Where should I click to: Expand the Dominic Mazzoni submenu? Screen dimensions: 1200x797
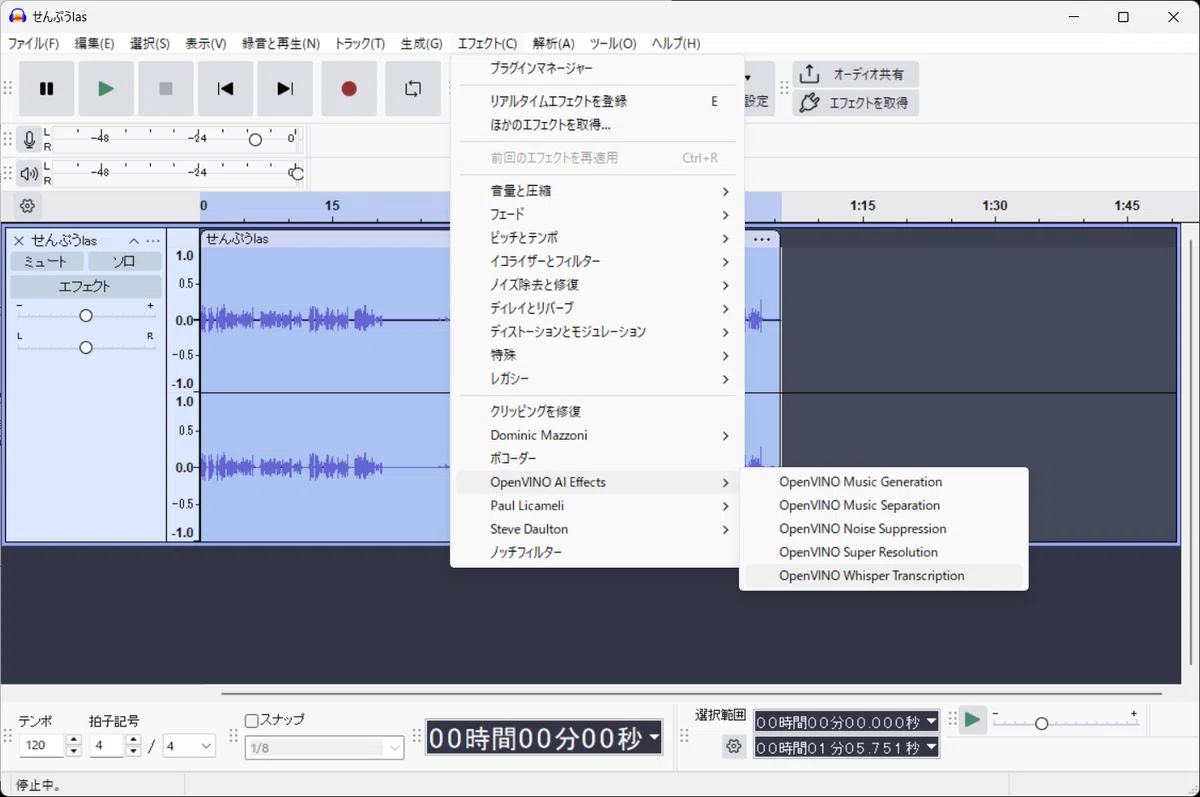point(597,435)
